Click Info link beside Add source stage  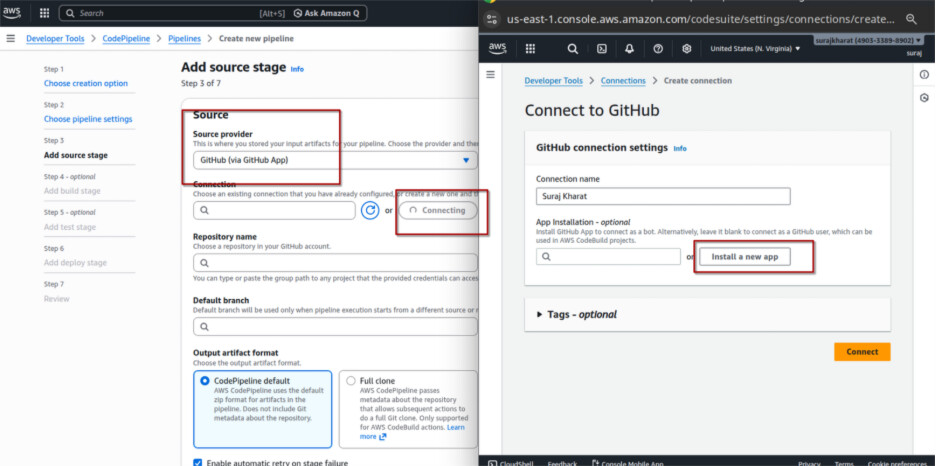coord(297,69)
